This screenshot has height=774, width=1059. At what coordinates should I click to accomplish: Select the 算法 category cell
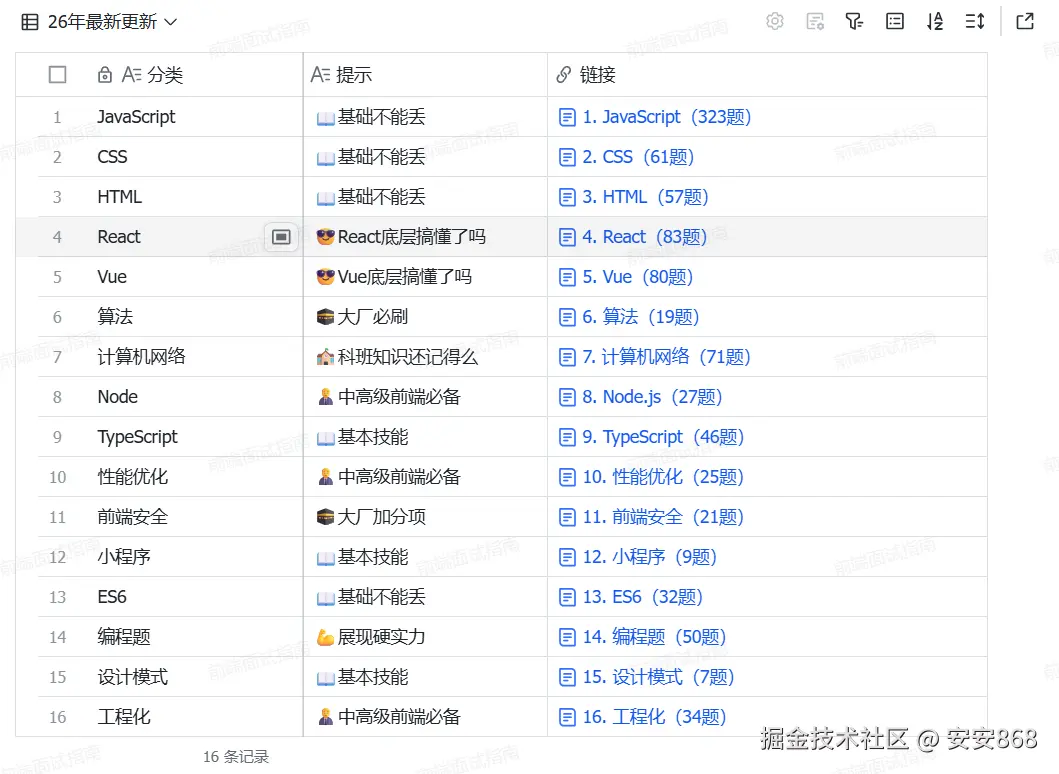click(x=189, y=317)
